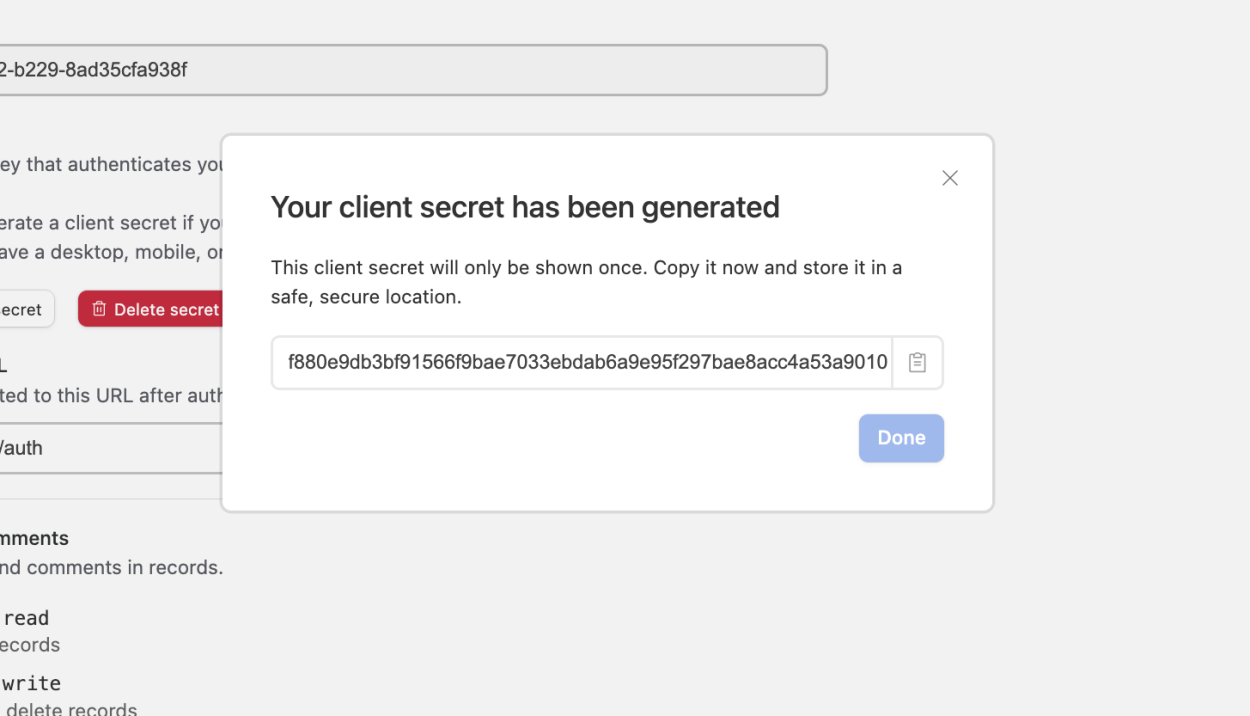This screenshot has width=1250, height=716.
Task: Close the client secret dialog with the X
Action: point(950,178)
